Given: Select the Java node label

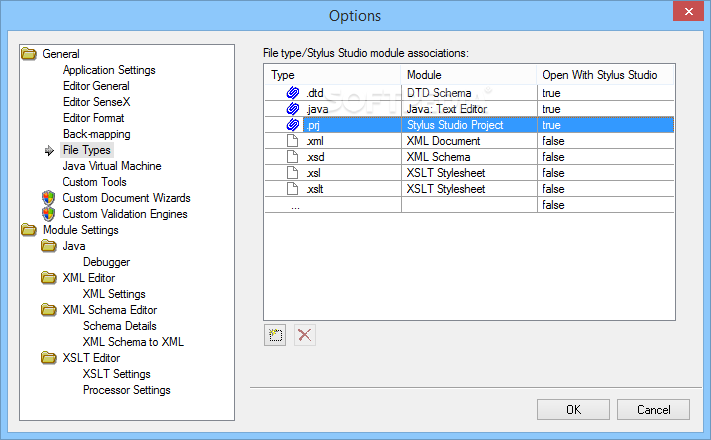Looking at the screenshot, I should click(74, 246).
